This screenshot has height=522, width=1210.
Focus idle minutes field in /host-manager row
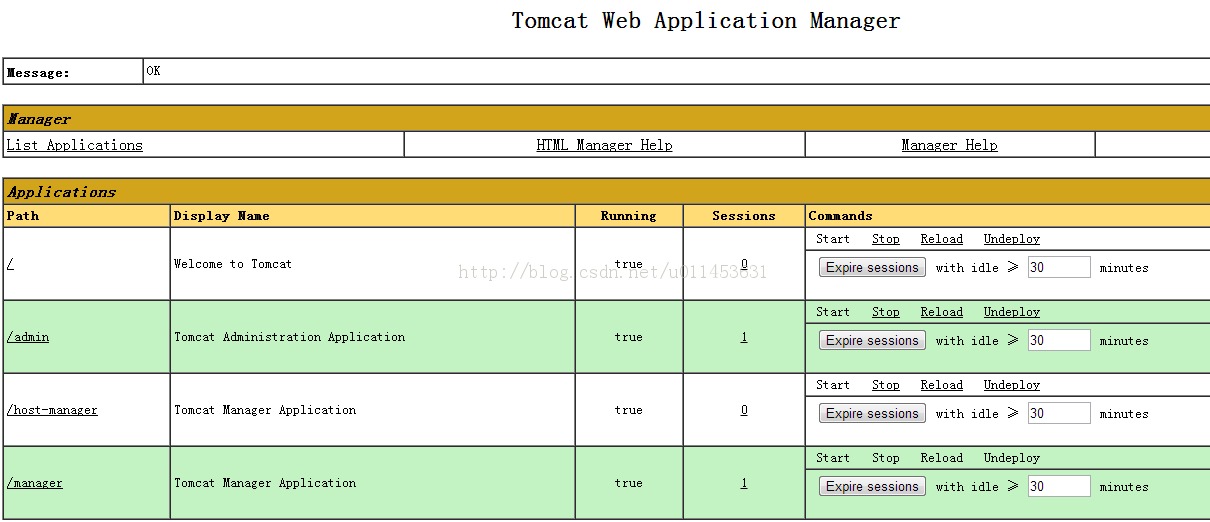pos(1059,413)
